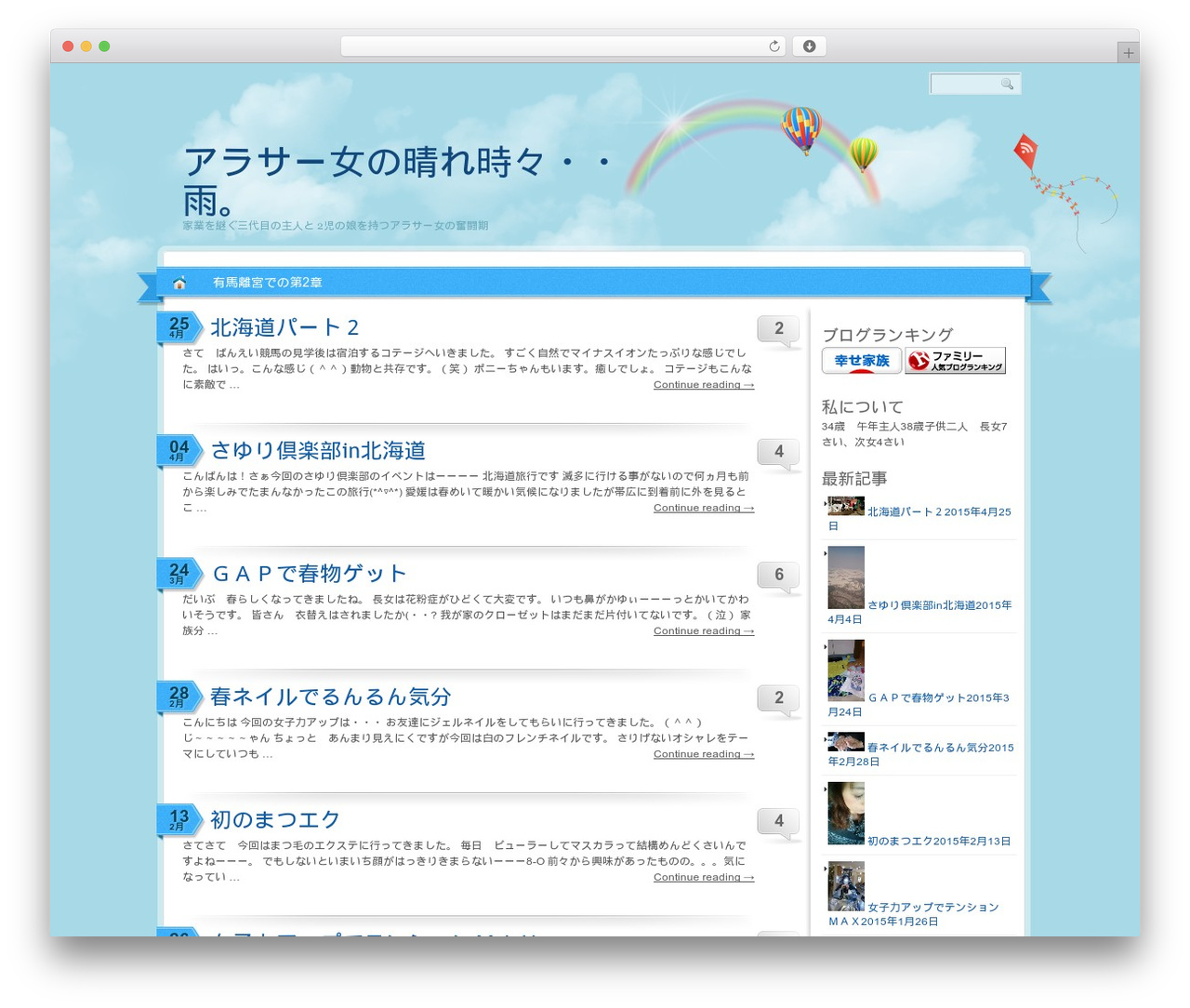The width and height of the screenshot is (1190, 1008).
Task: Continue reading the さゆり倶楽部in北海道 post
Action: 704,508
